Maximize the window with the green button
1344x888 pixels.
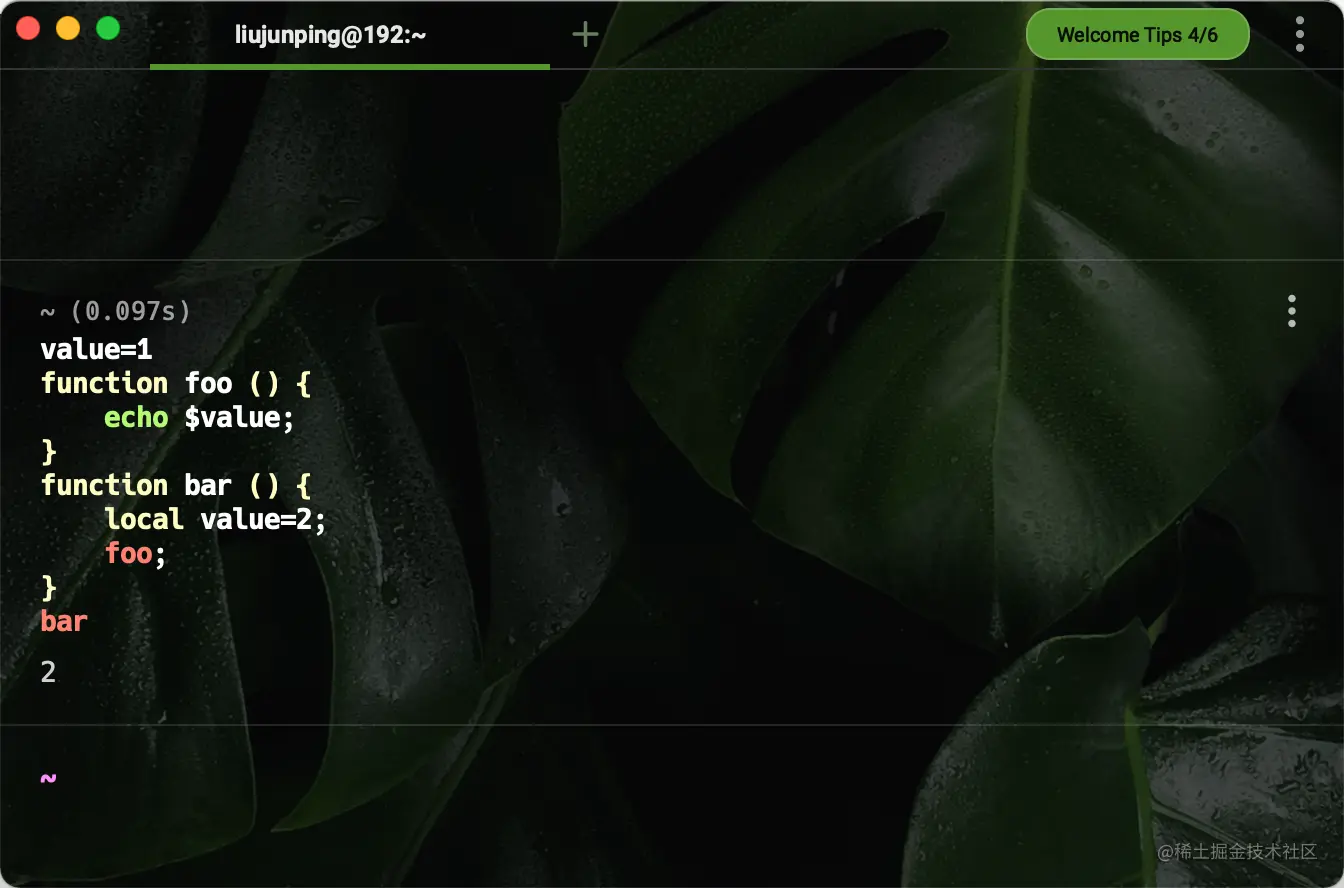[108, 28]
